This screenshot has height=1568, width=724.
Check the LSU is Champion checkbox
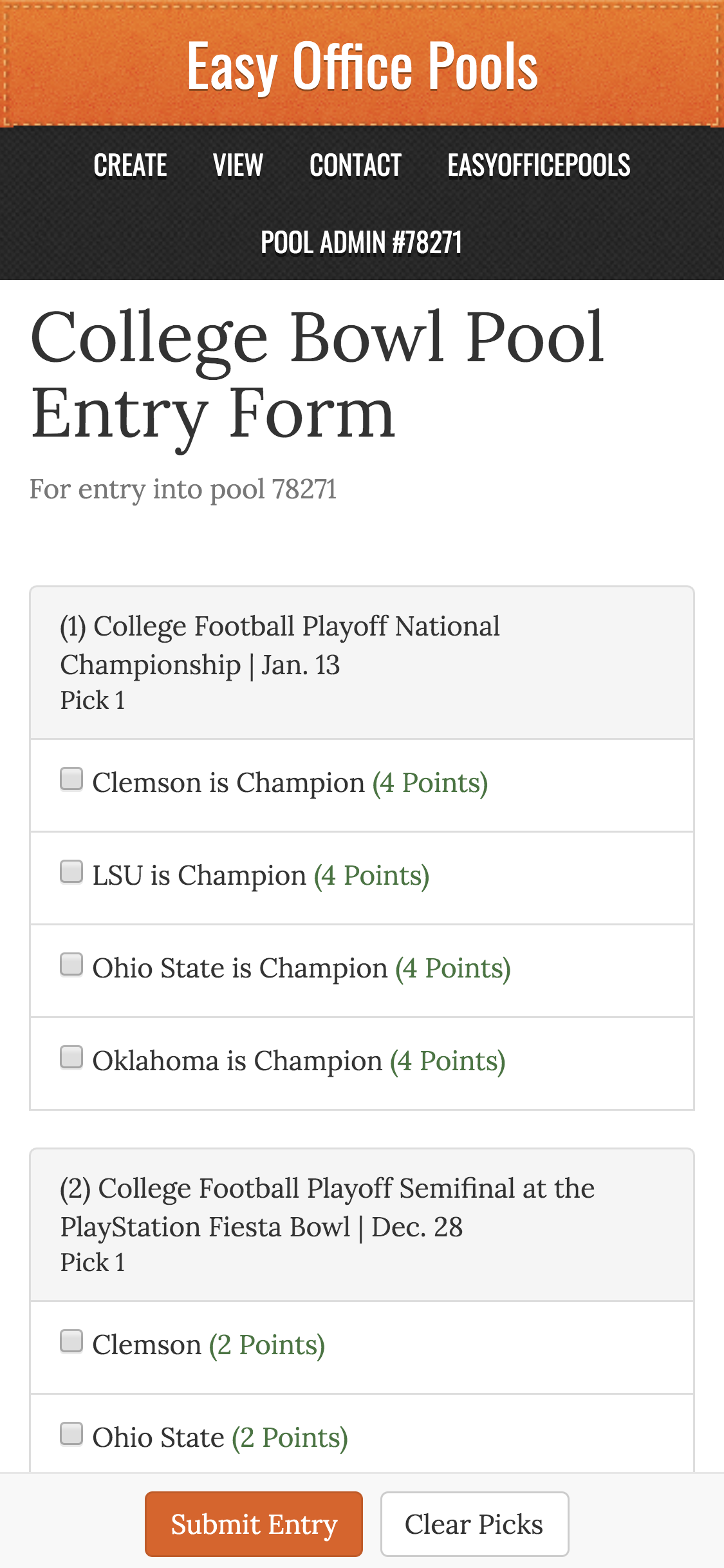(71, 872)
